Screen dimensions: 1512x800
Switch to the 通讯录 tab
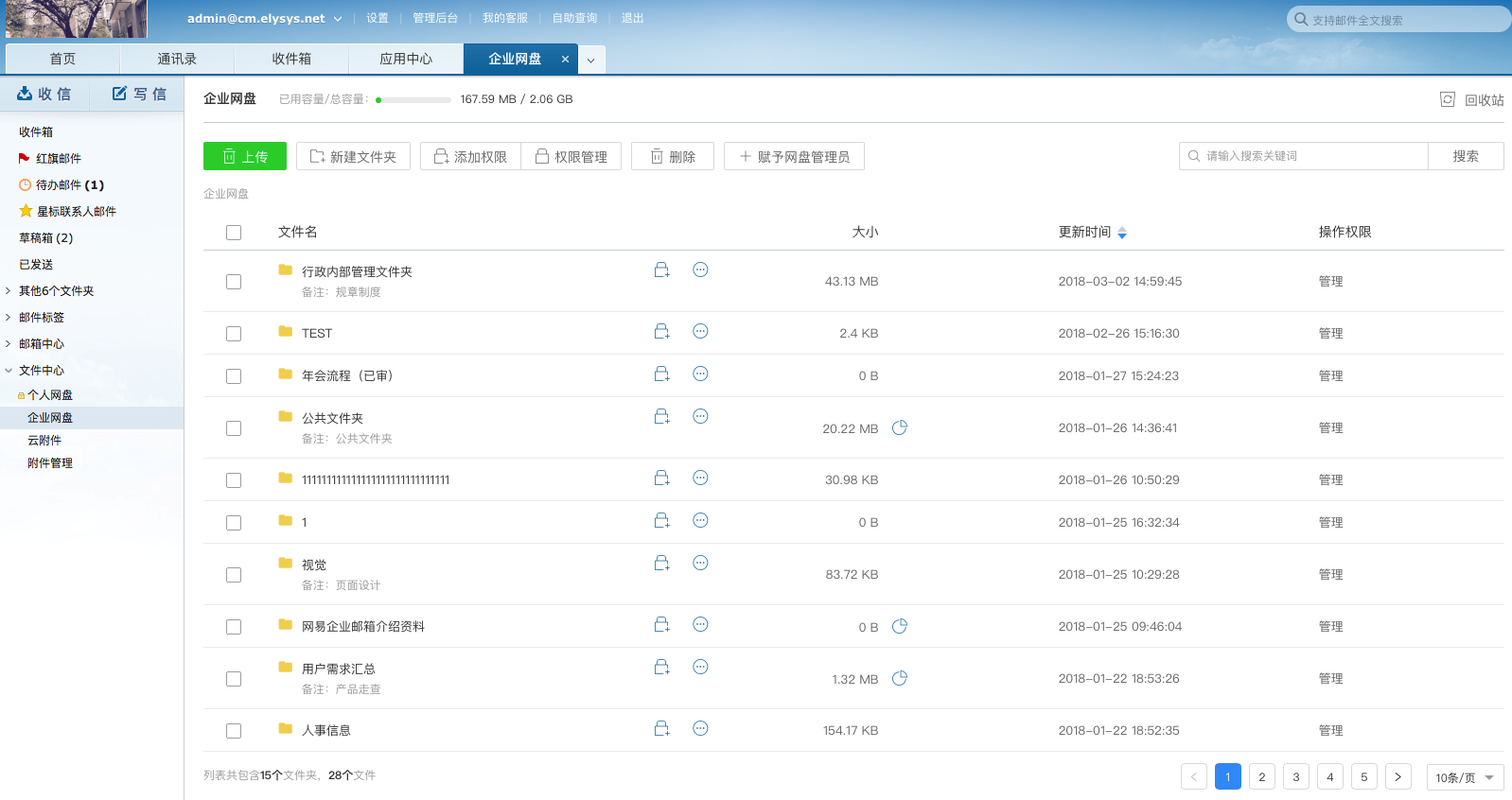[177, 59]
